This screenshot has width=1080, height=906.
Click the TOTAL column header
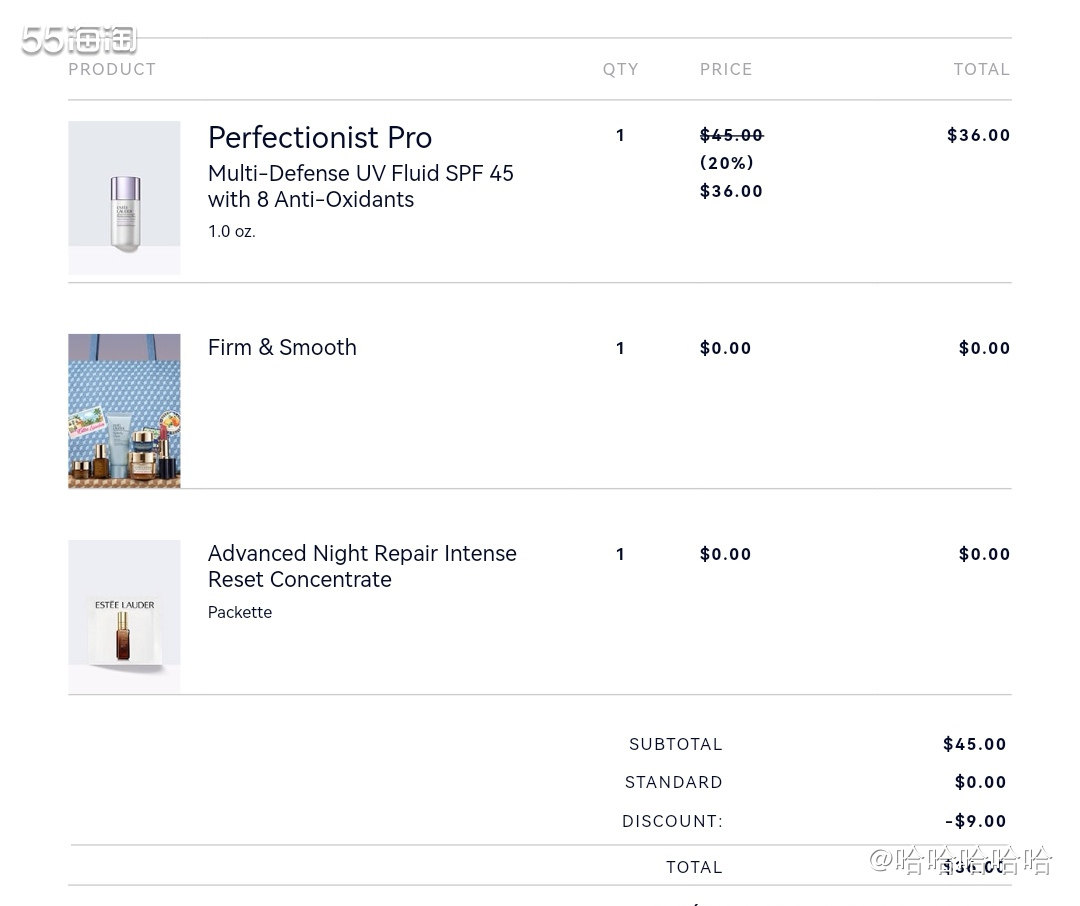click(x=982, y=70)
